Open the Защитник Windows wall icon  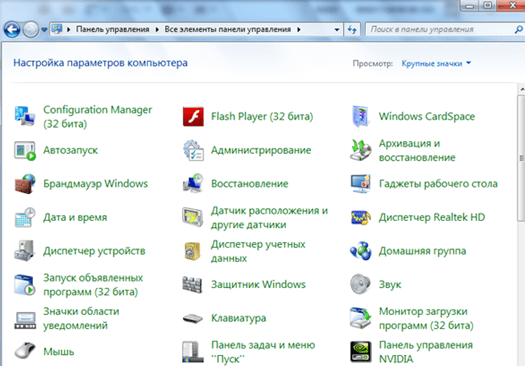192,285
